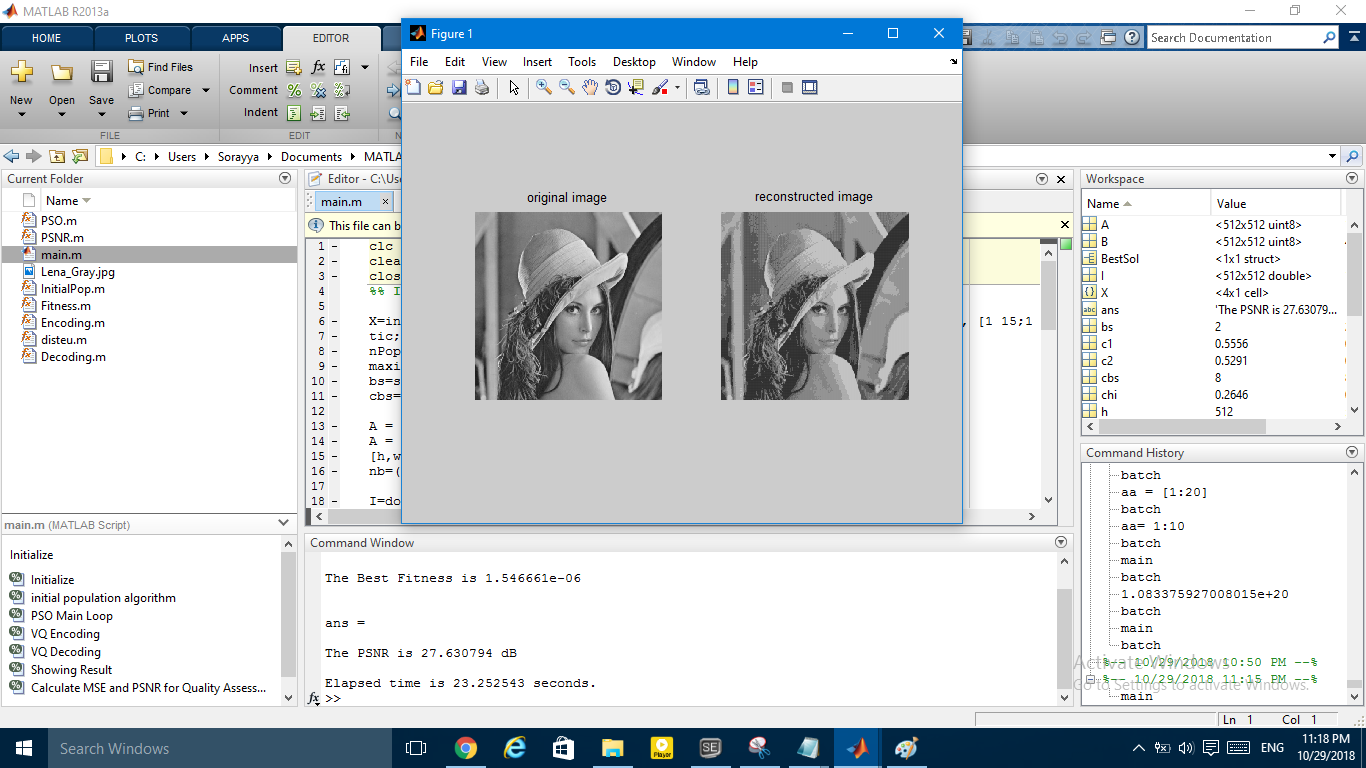Screen dimensions: 1366x768
Task: Open the Command Window actions menu
Action: pyautogui.click(x=1061, y=542)
